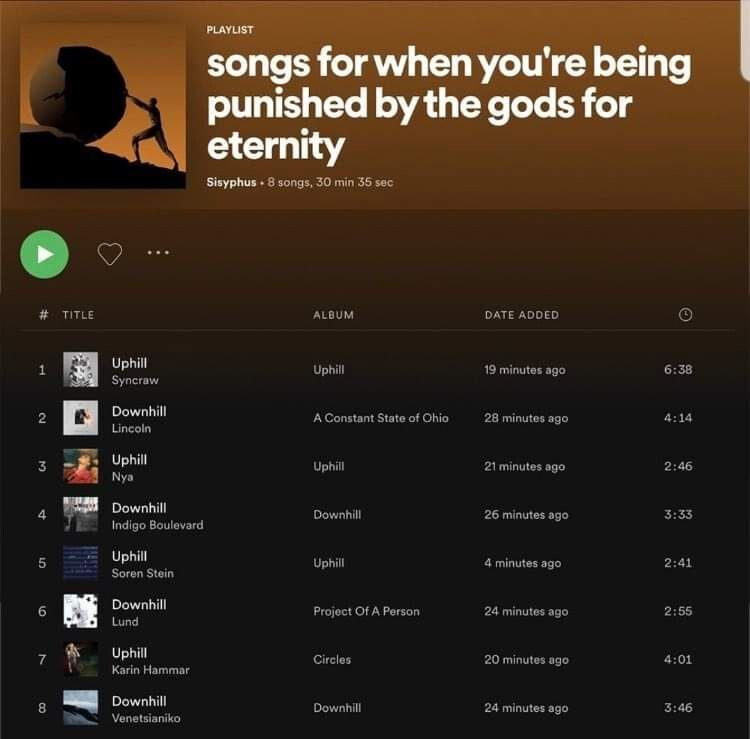Sort by the ALBUM column header

333,315
